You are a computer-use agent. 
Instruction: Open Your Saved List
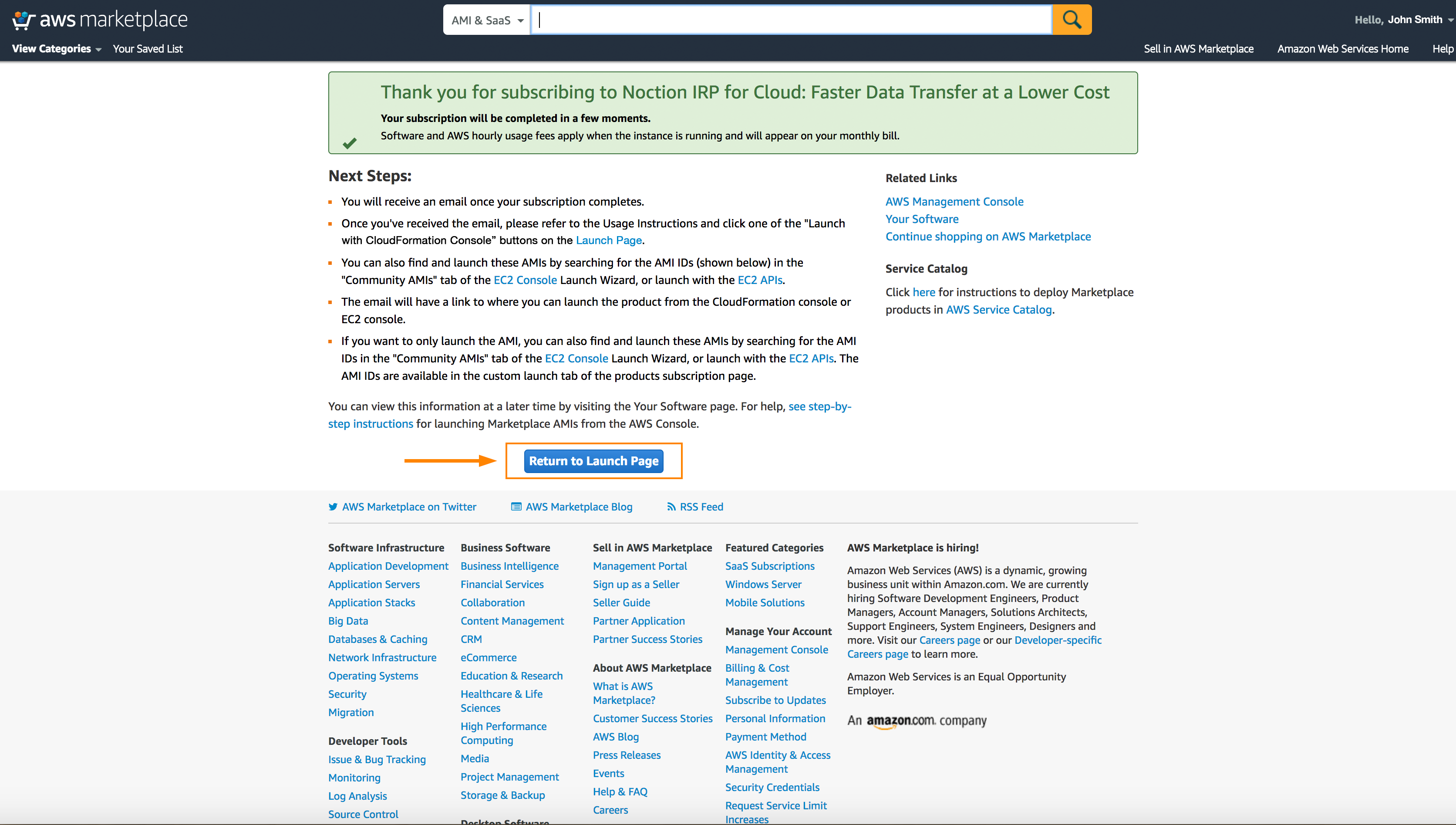[148, 49]
